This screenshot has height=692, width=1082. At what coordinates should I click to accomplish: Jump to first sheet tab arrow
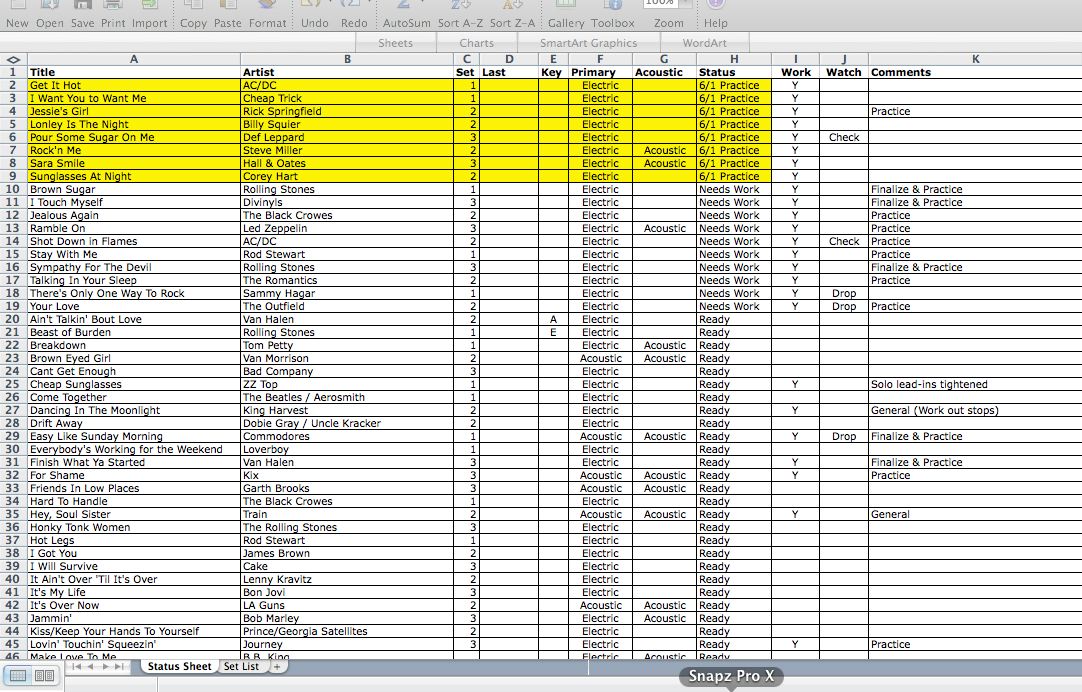coord(77,666)
